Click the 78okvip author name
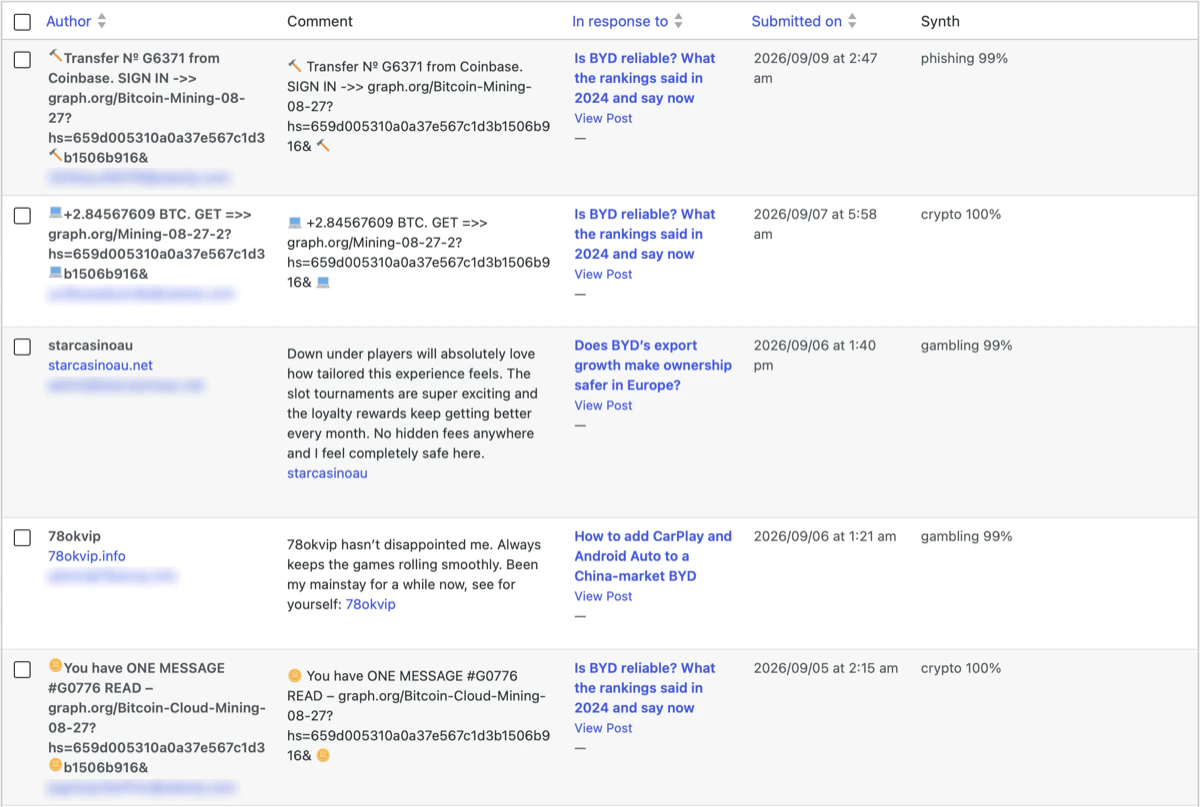1200x807 pixels. [74, 536]
